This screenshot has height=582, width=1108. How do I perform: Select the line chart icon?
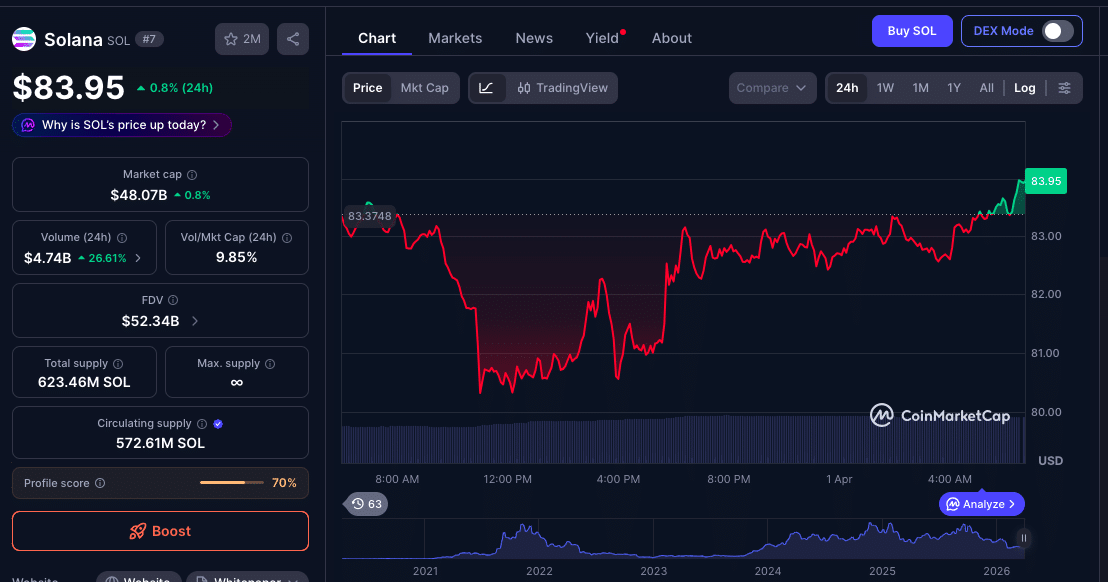(x=489, y=88)
